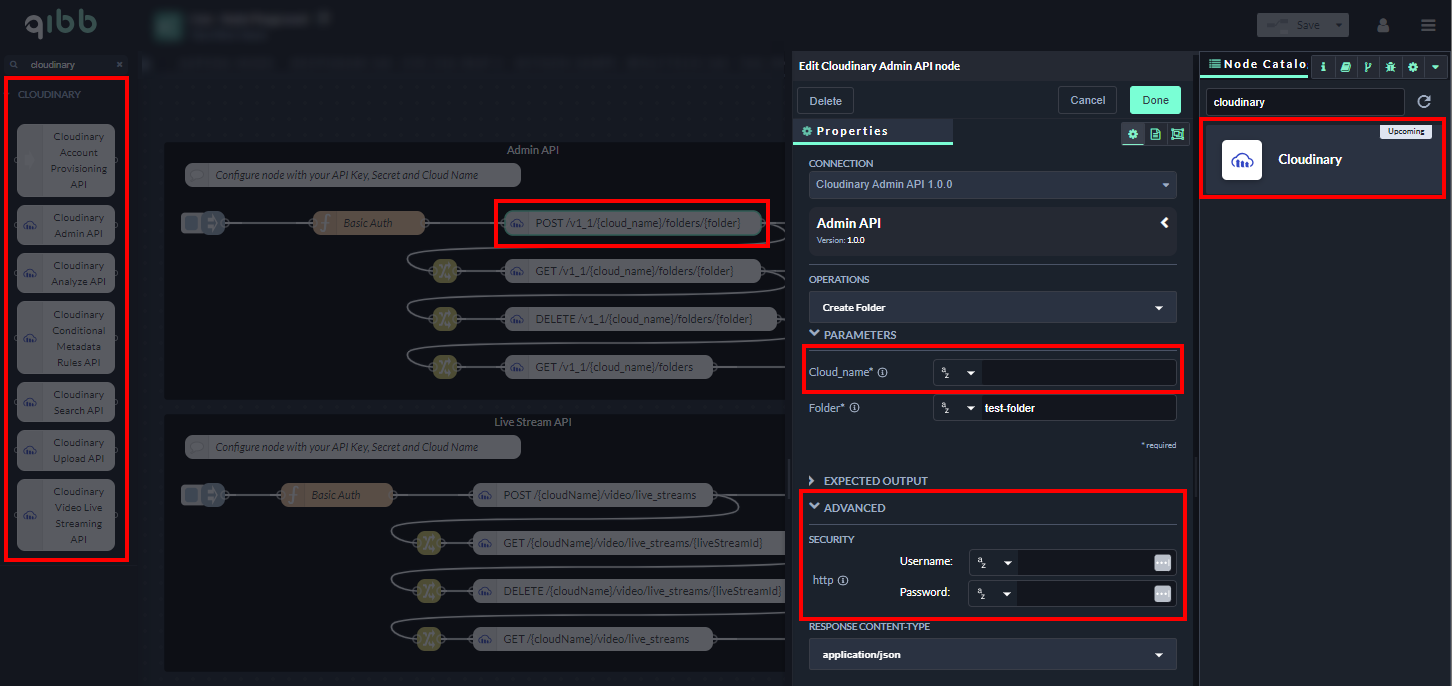The image size is (1452, 686).
Task: Click the Cloud_name text input field
Action: click(1077, 373)
